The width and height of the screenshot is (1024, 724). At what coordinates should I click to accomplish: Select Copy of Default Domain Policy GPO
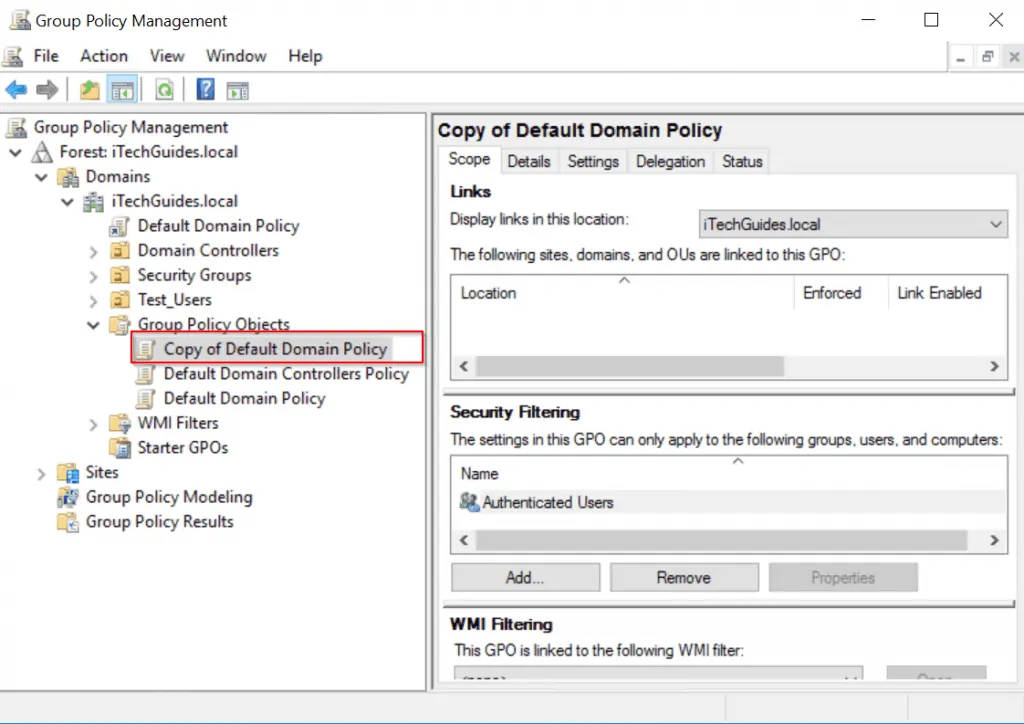(x=276, y=349)
